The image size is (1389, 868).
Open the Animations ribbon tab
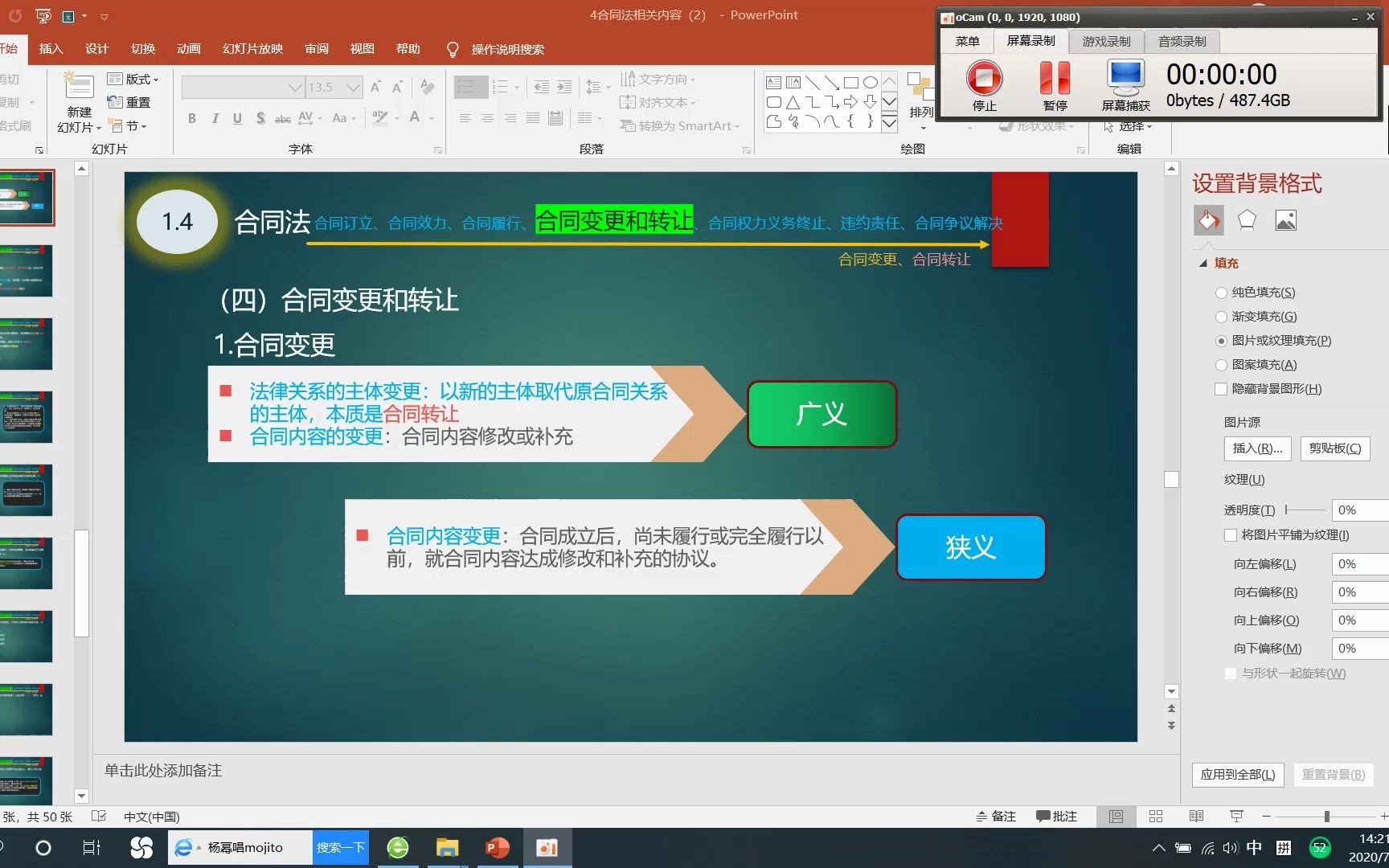coord(189,49)
